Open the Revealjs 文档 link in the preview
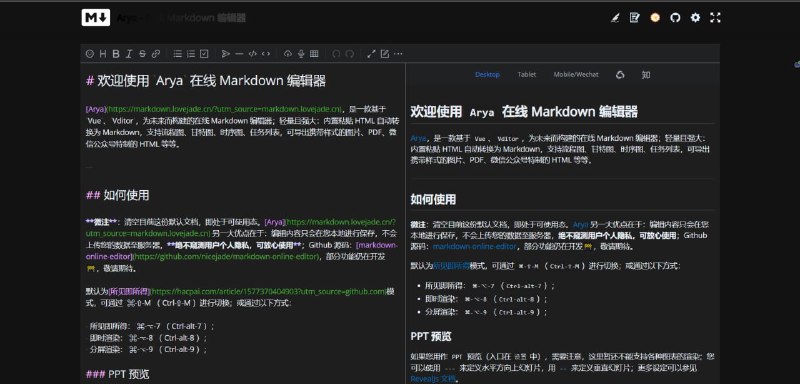The height and width of the screenshot is (384, 800). tap(433, 379)
